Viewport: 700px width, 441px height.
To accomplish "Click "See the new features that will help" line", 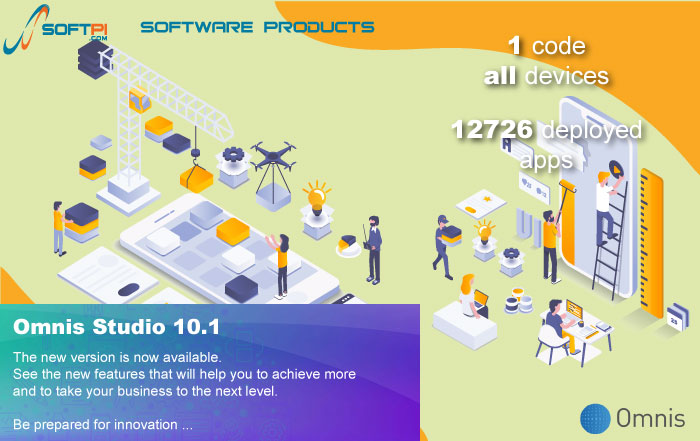I will click(184, 374).
